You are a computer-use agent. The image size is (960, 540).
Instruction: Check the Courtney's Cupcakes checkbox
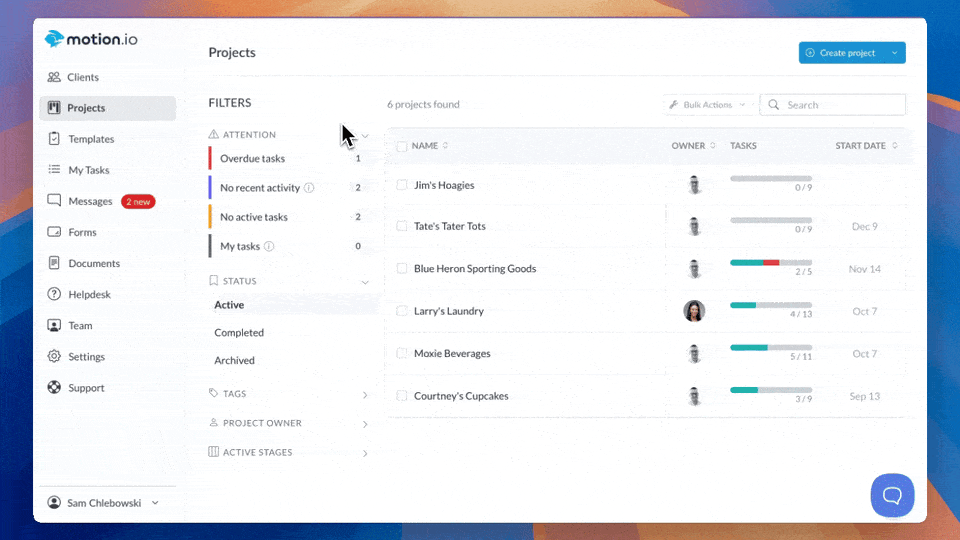tap(402, 396)
